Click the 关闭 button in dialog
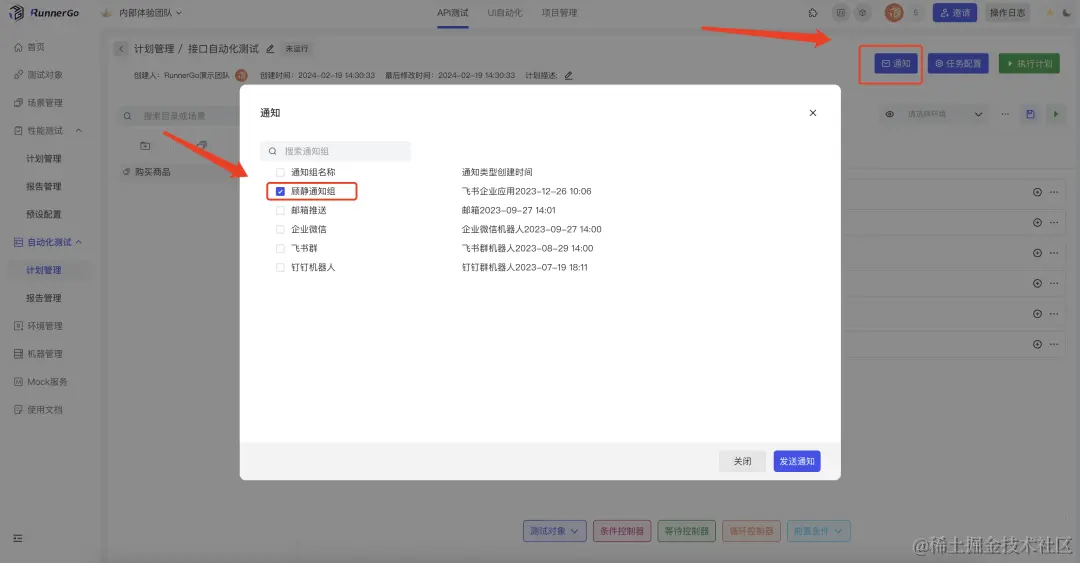This screenshot has height=563, width=1080. (742, 462)
